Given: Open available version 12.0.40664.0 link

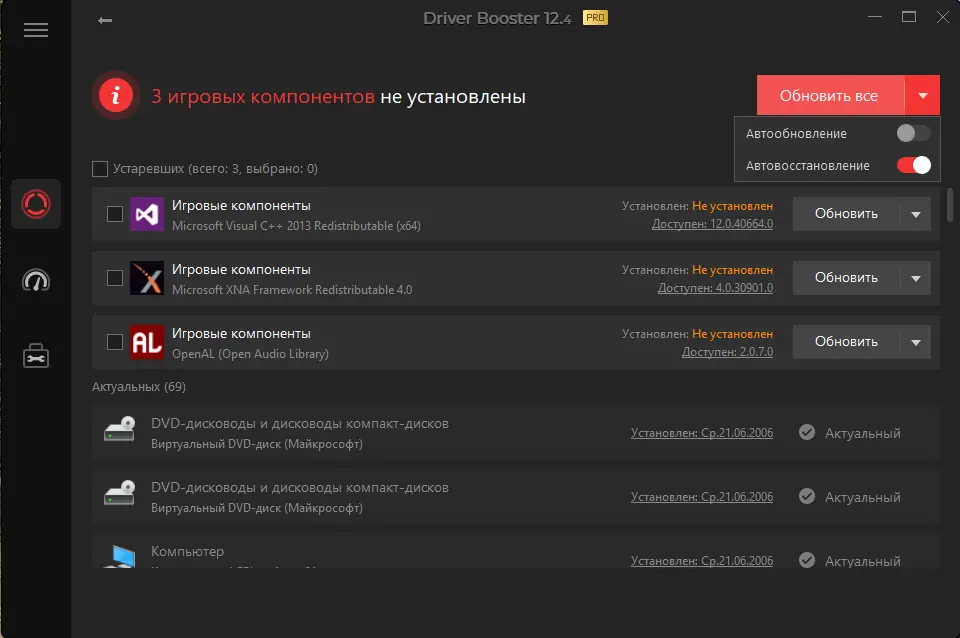Looking at the screenshot, I should [x=712, y=224].
